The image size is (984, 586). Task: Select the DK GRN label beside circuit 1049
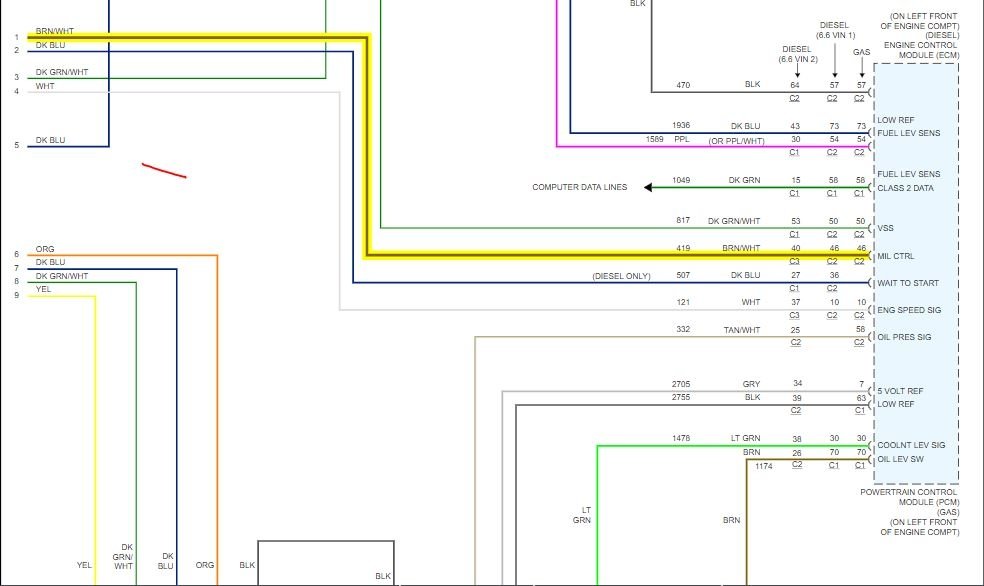point(744,180)
